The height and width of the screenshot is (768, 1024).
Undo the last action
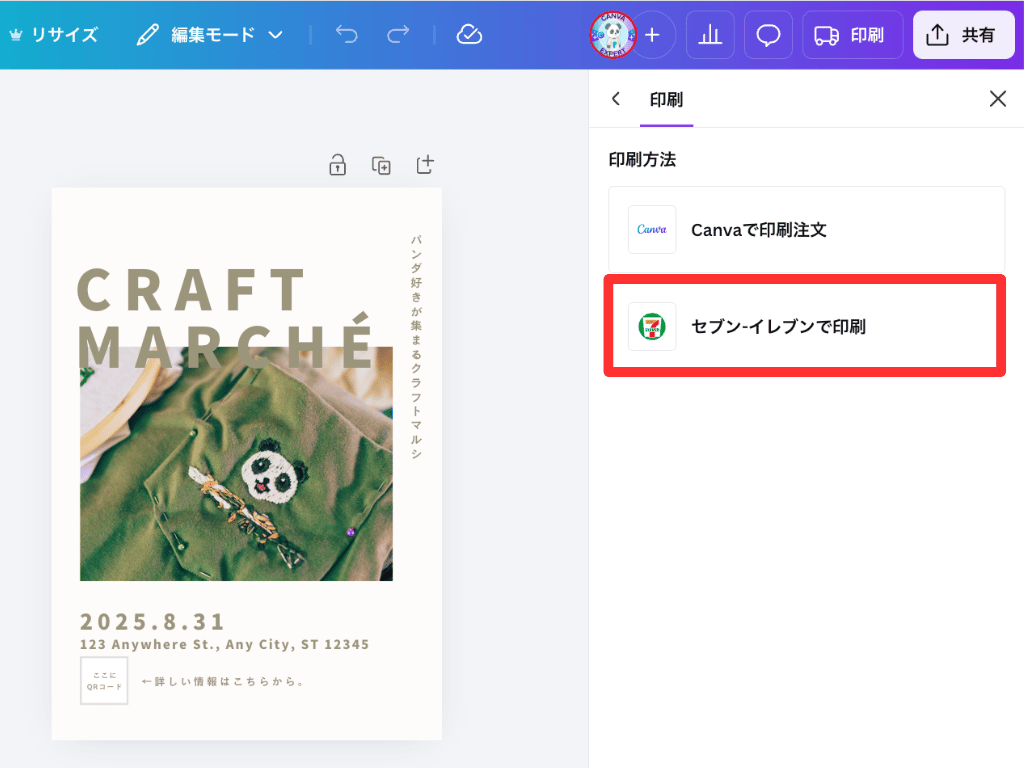point(346,34)
